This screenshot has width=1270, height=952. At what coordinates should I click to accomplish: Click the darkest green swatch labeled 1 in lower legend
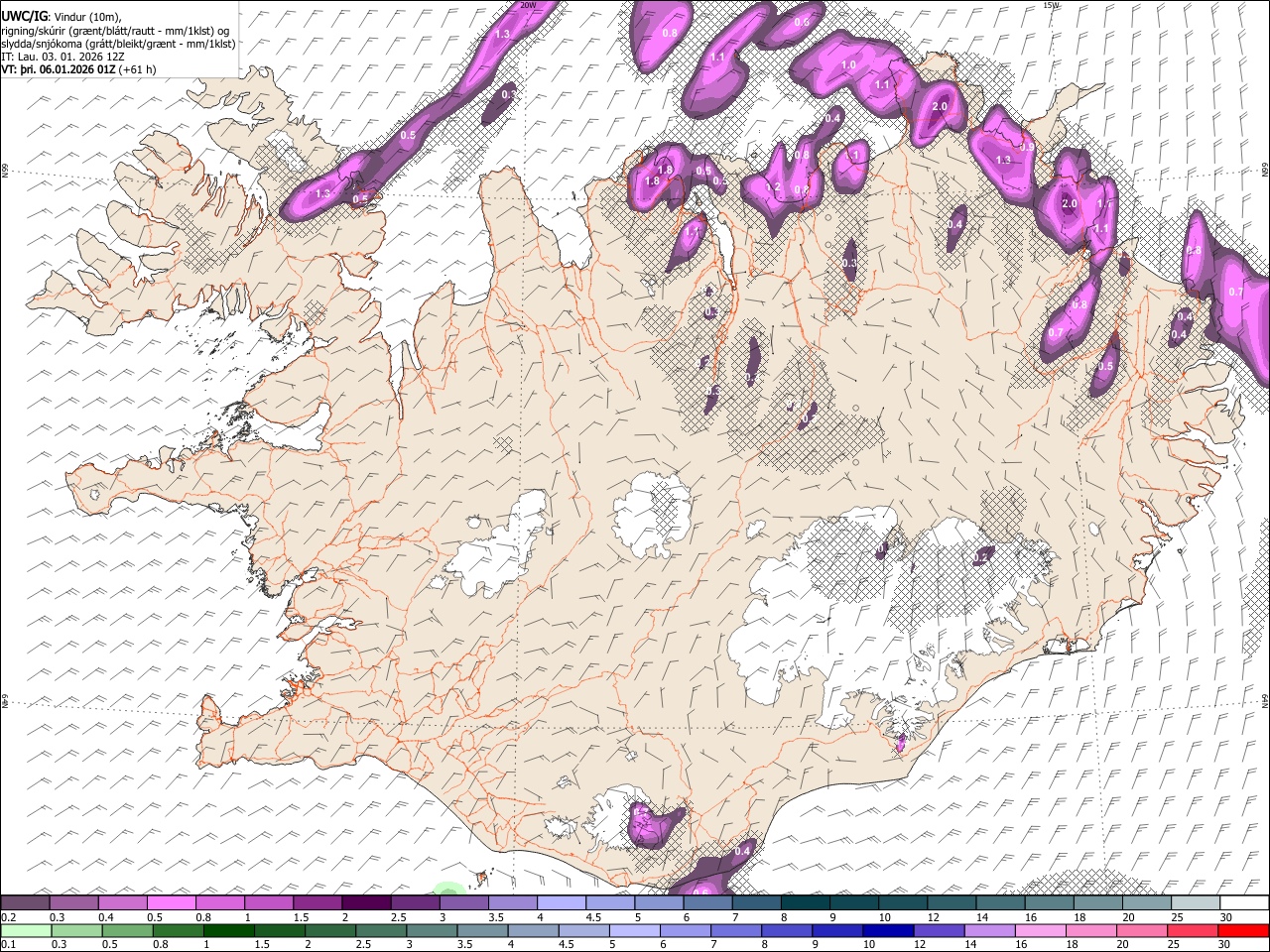[x=228, y=930]
